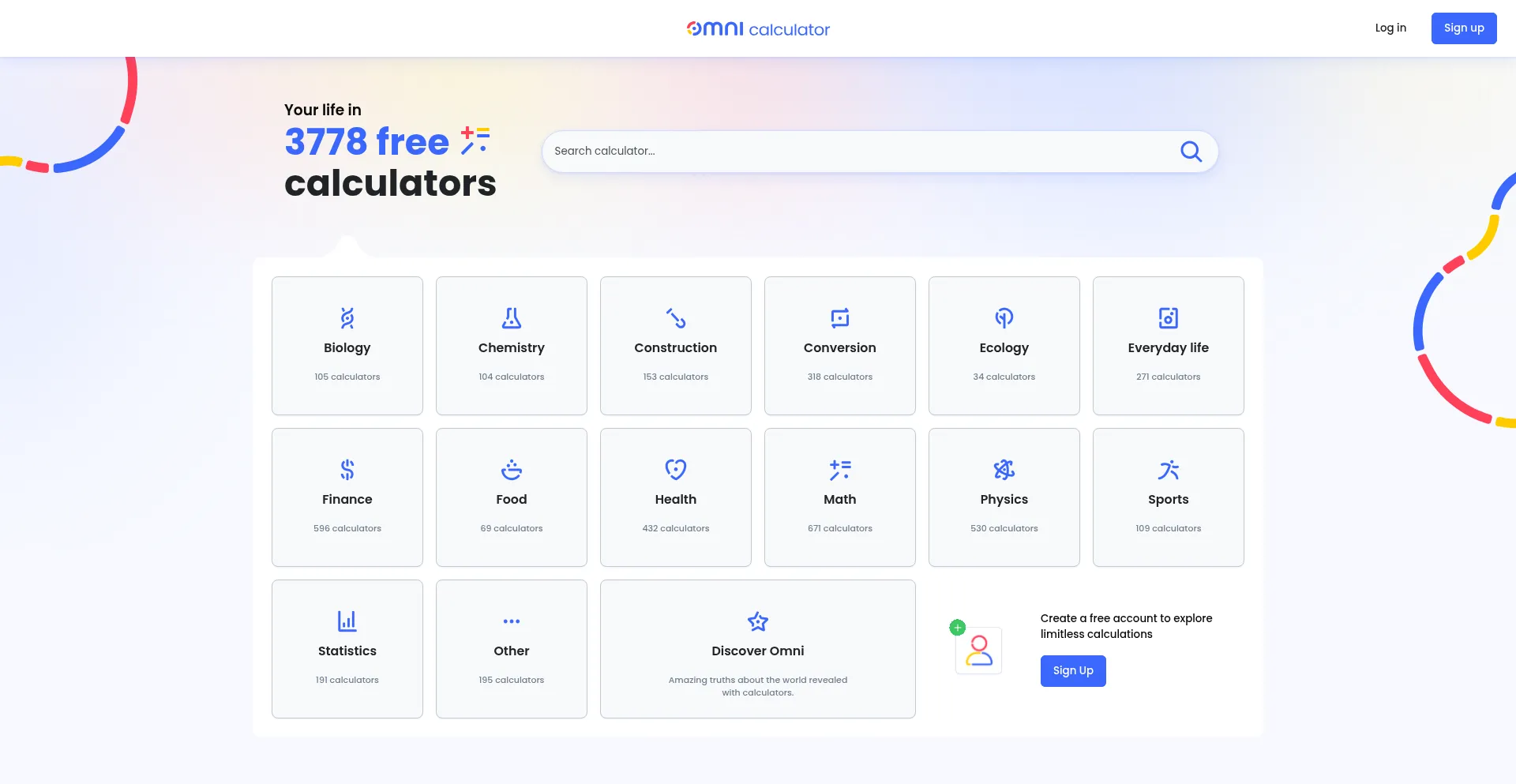
Task: Open the Food category card
Action: click(511, 497)
